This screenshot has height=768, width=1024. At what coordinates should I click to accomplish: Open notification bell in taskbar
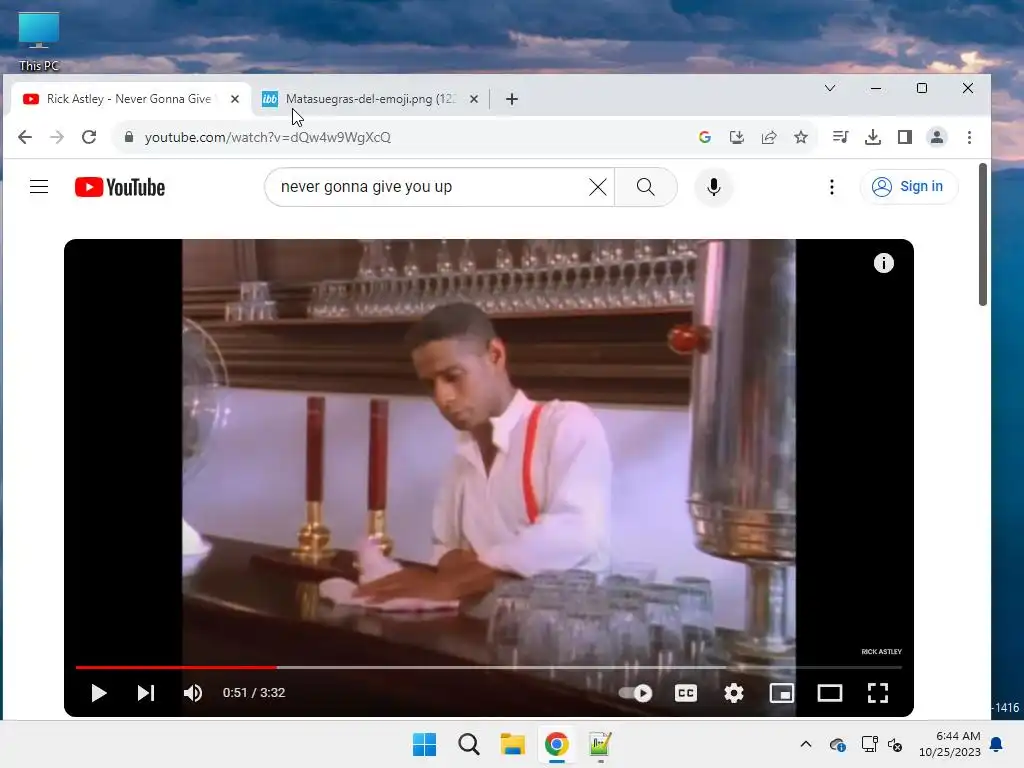(x=997, y=744)
